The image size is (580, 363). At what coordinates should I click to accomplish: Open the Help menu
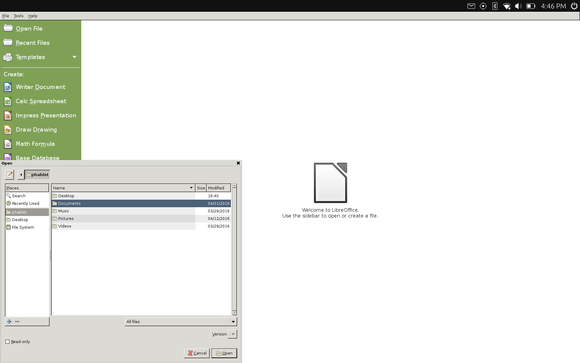(33, 16)
